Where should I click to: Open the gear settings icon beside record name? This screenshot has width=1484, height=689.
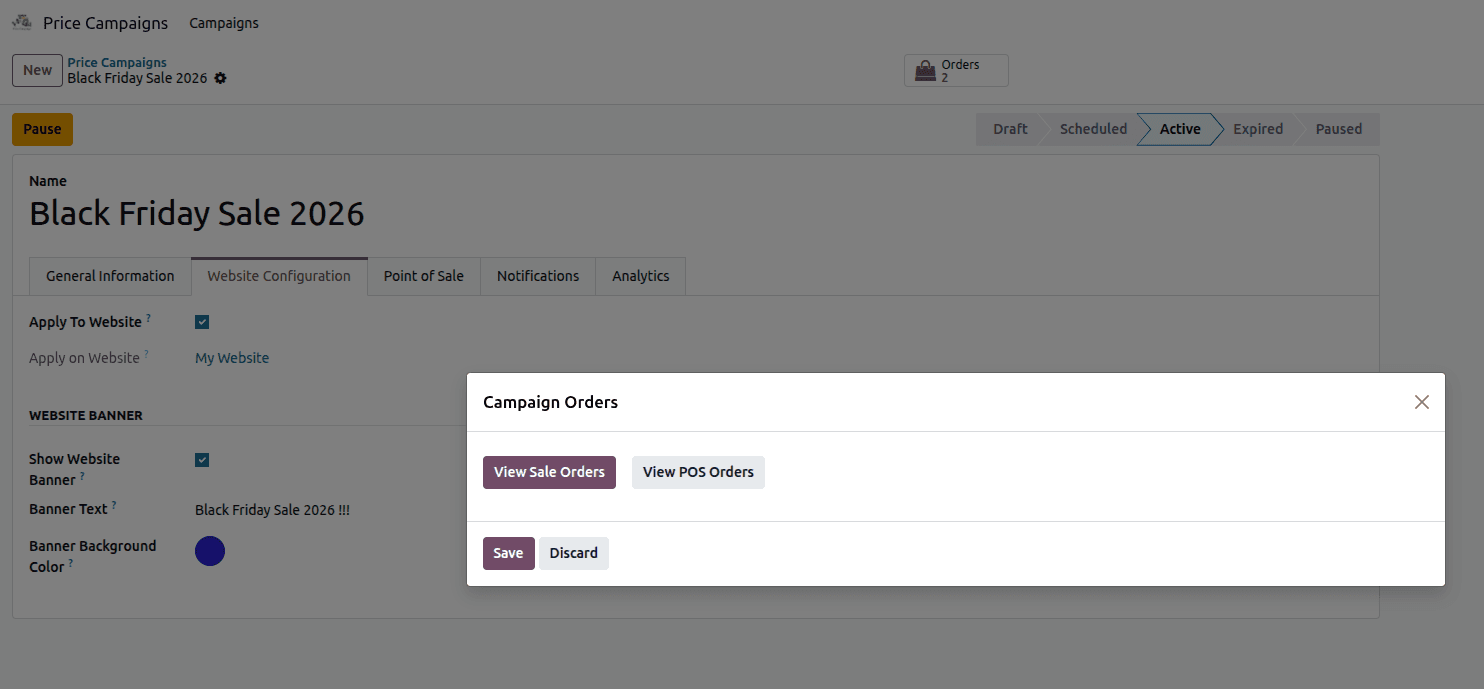point(221,78)
